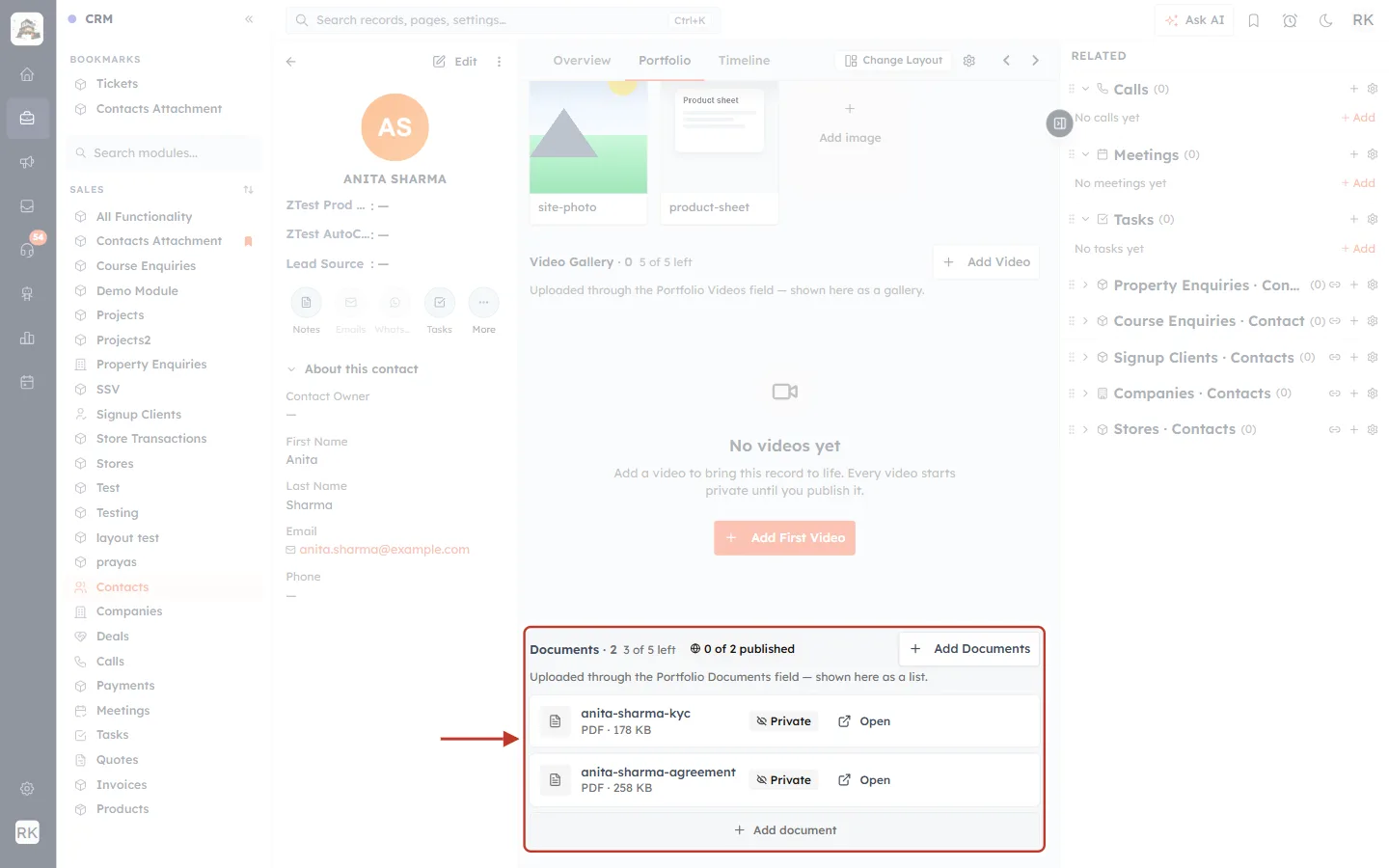Click the Add Documents button
This screenshot has height=868, width=1389.
(969, 649)
